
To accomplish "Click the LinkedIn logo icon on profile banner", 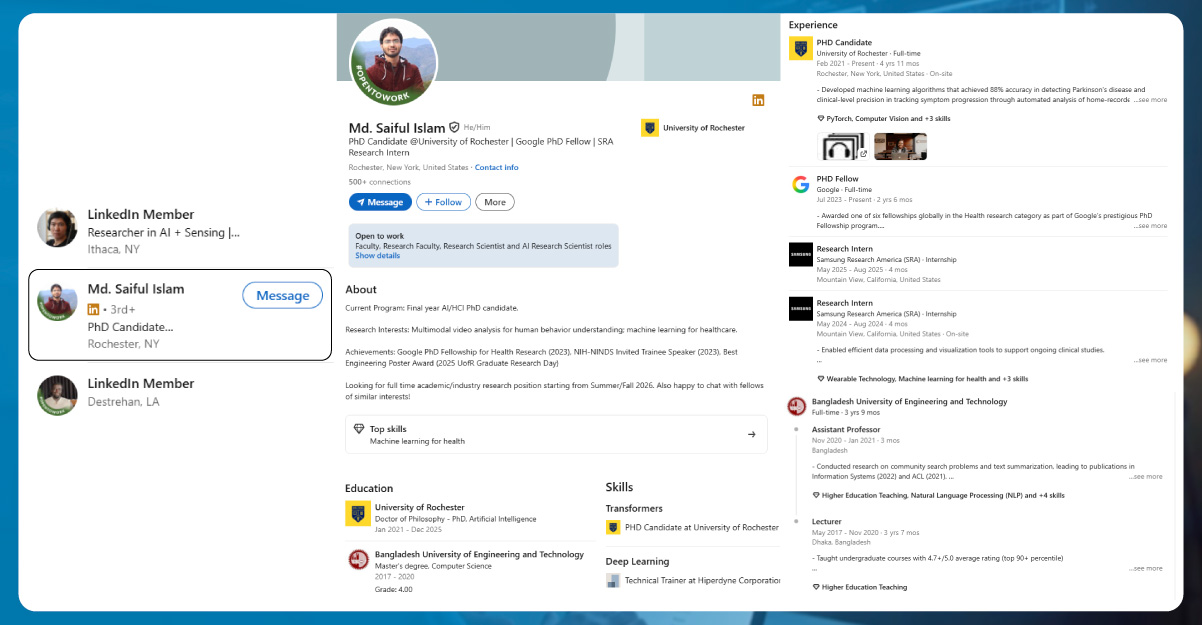I will (758, 100).
